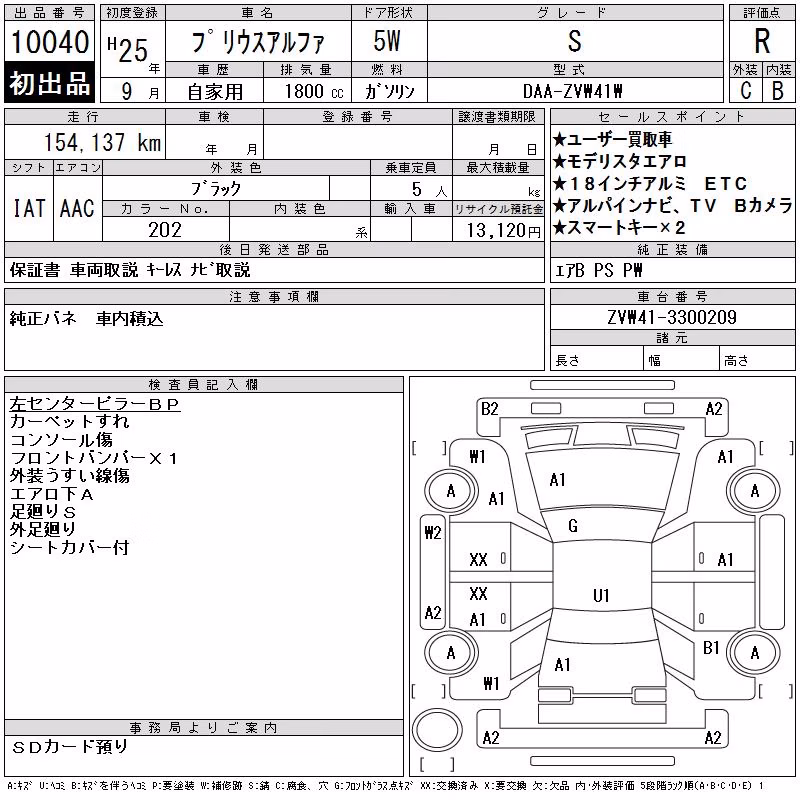Select the exterior rating C
800x800 pixels.
pyautogui.click(x=745, y=90)
